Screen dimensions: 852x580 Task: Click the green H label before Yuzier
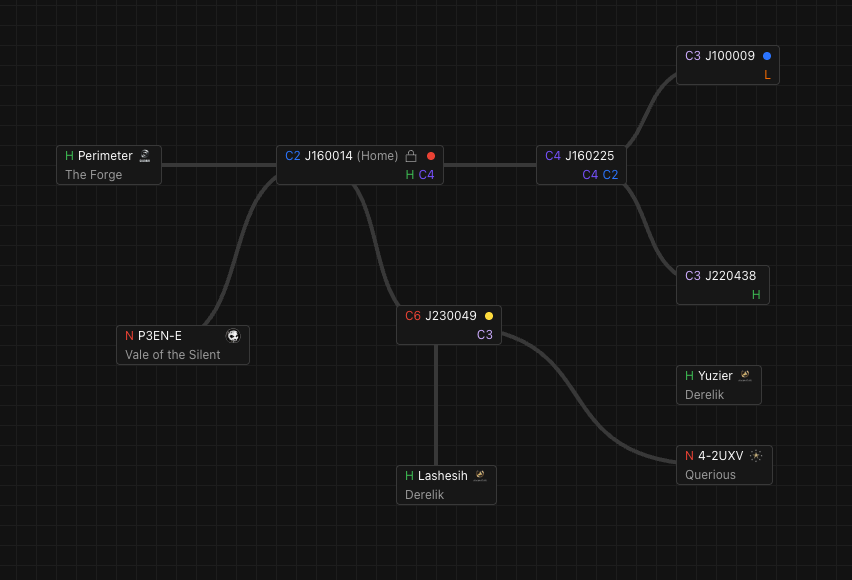pos(689,376)
